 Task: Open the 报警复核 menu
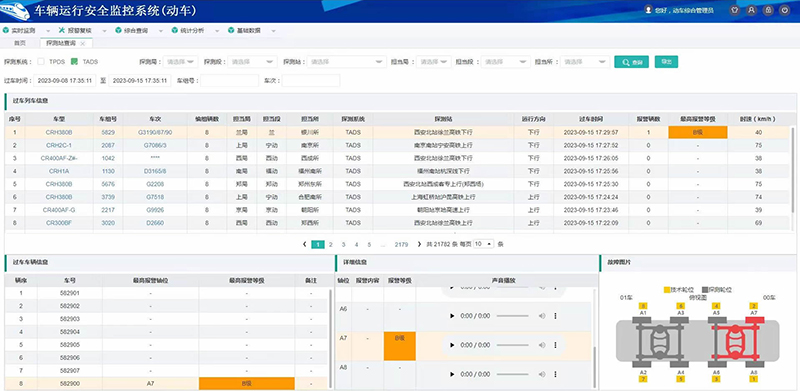(x=83, y=31)
